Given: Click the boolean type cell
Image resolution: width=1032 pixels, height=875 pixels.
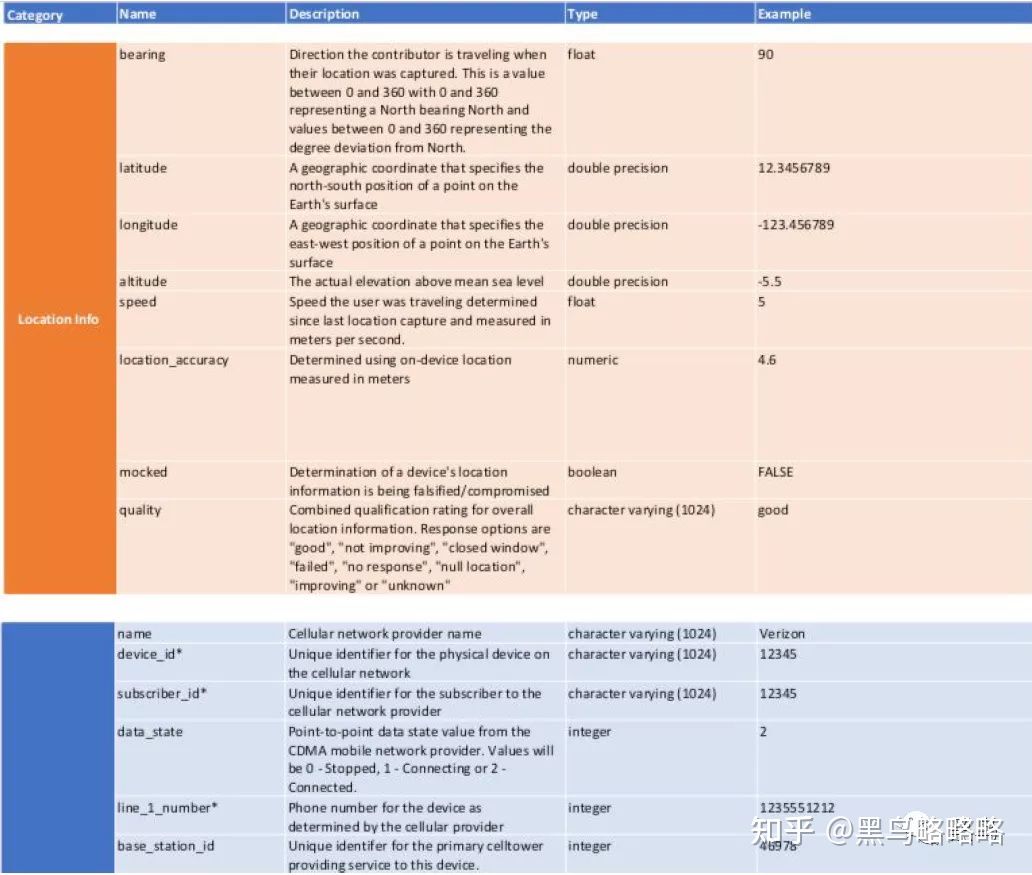Looking at the screenshot, I should coord(592,472).
